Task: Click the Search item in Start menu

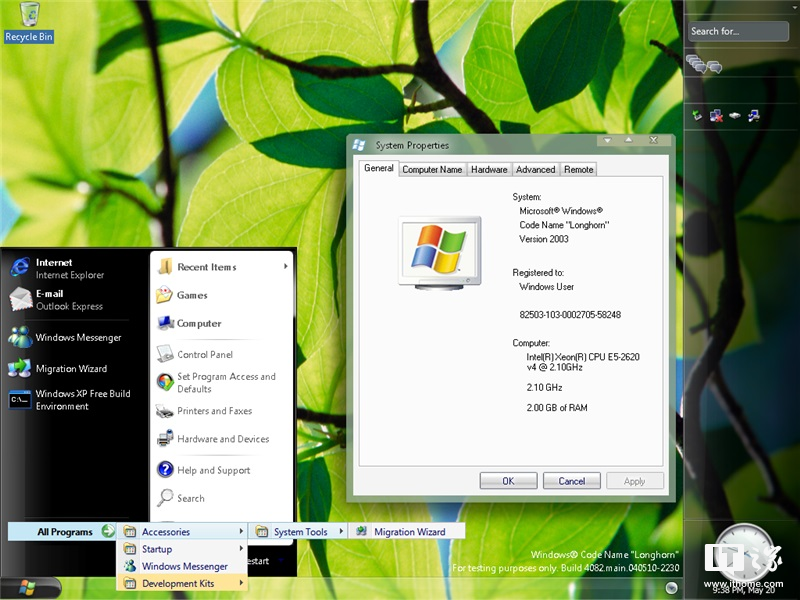Action: click(181, 498)
